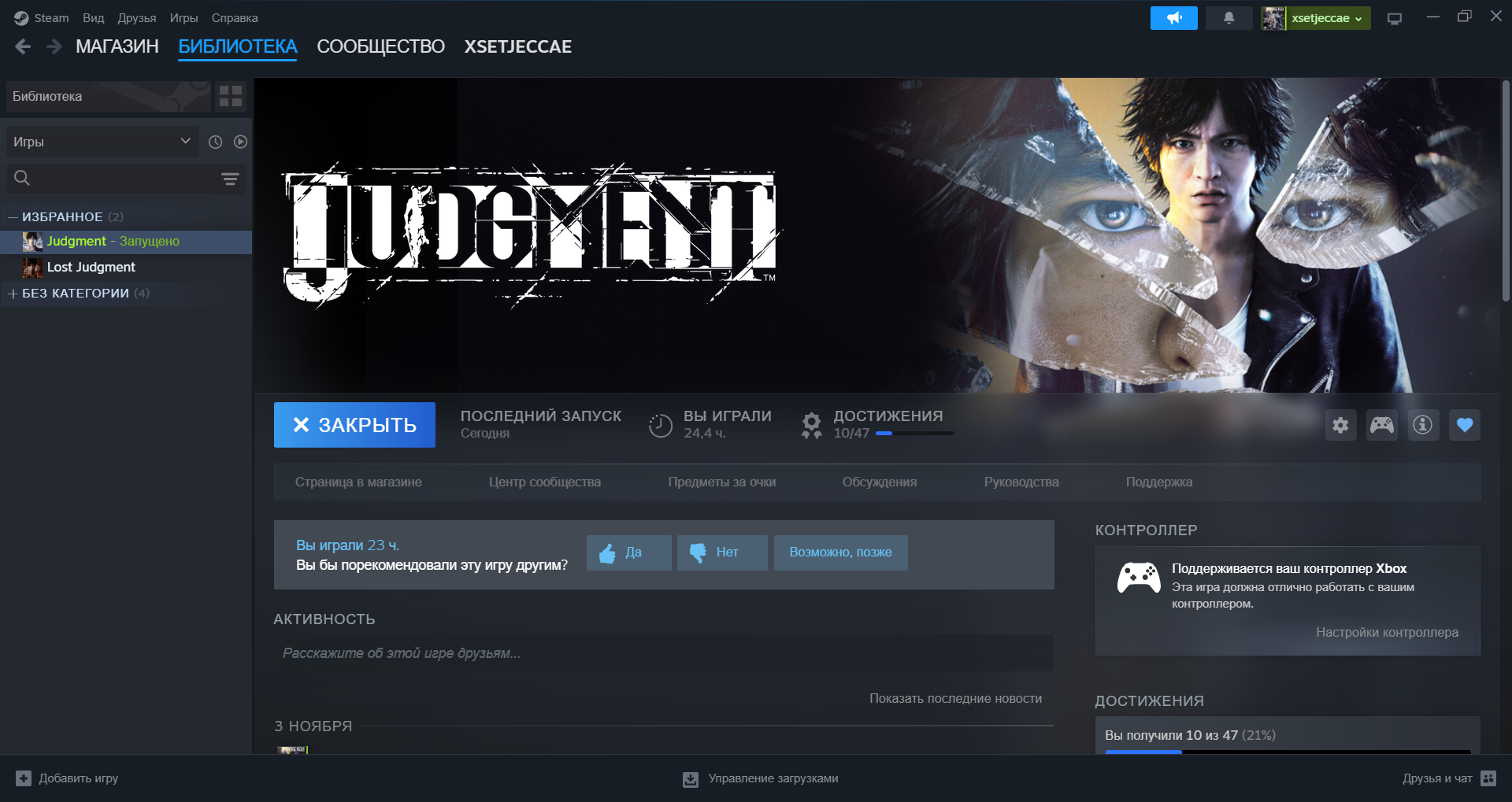Go forward with the right arrow
1512x802 pixels.
(54, 47)
